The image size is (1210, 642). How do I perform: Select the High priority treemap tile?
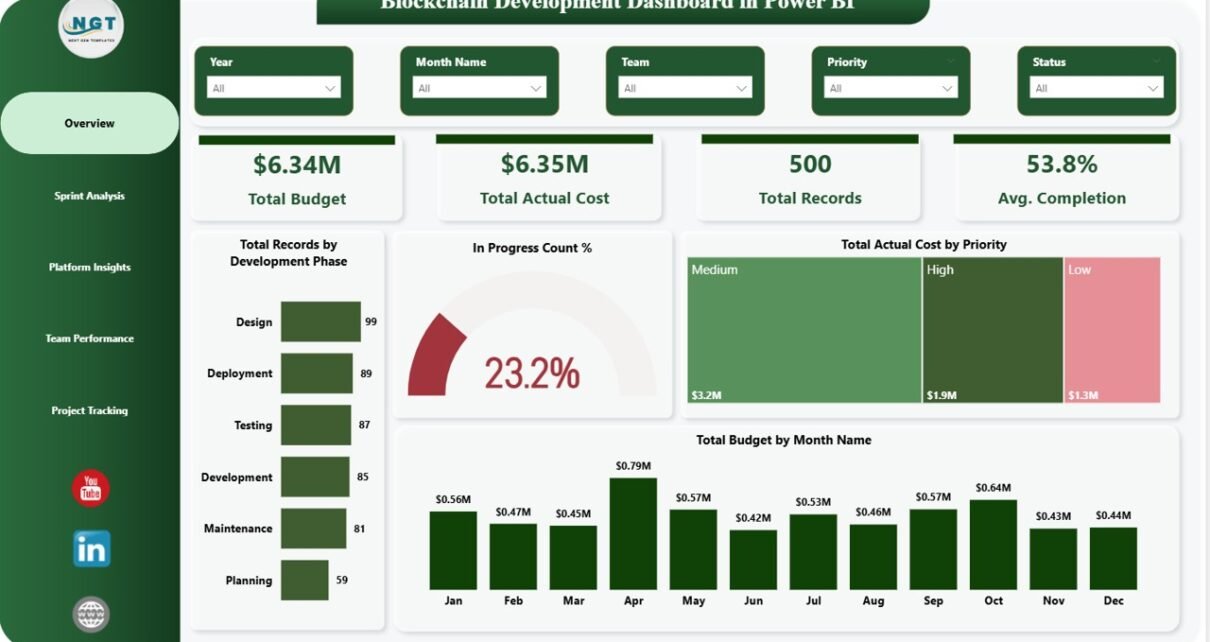(992, 330)
